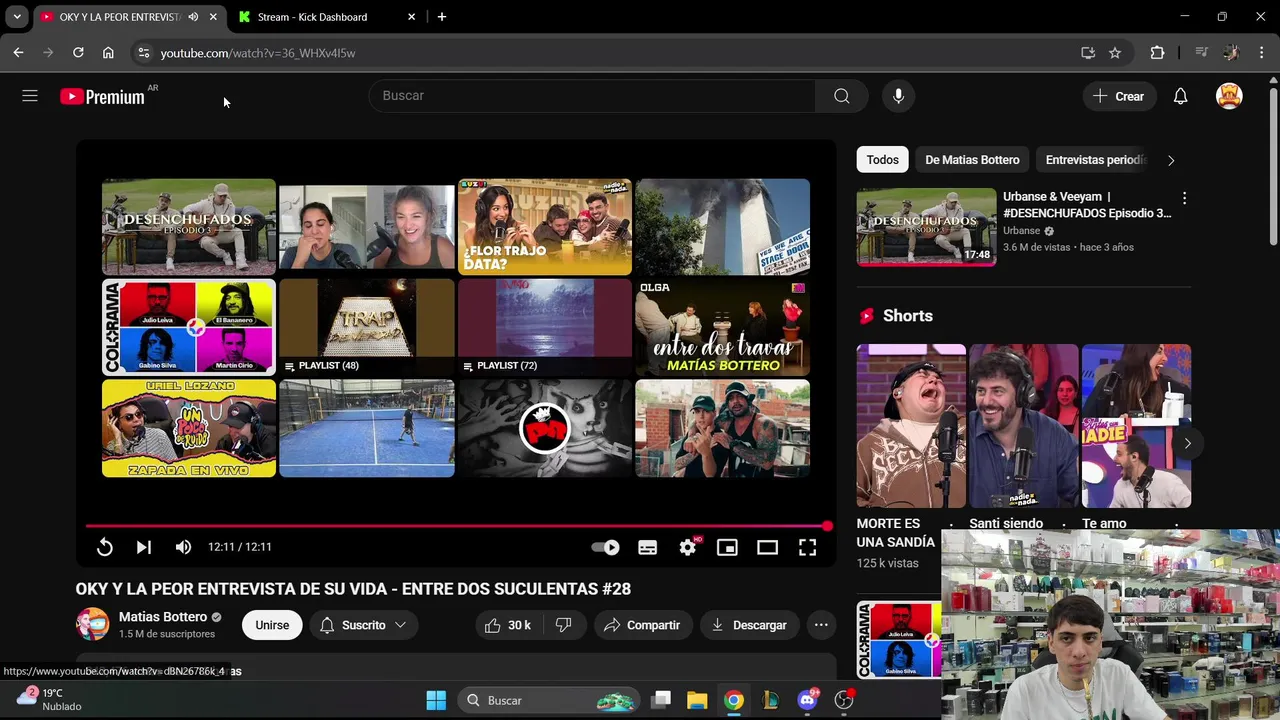Bookmark this page with the star
The width and height of the screenshot is (1280, 720).
1115,53
